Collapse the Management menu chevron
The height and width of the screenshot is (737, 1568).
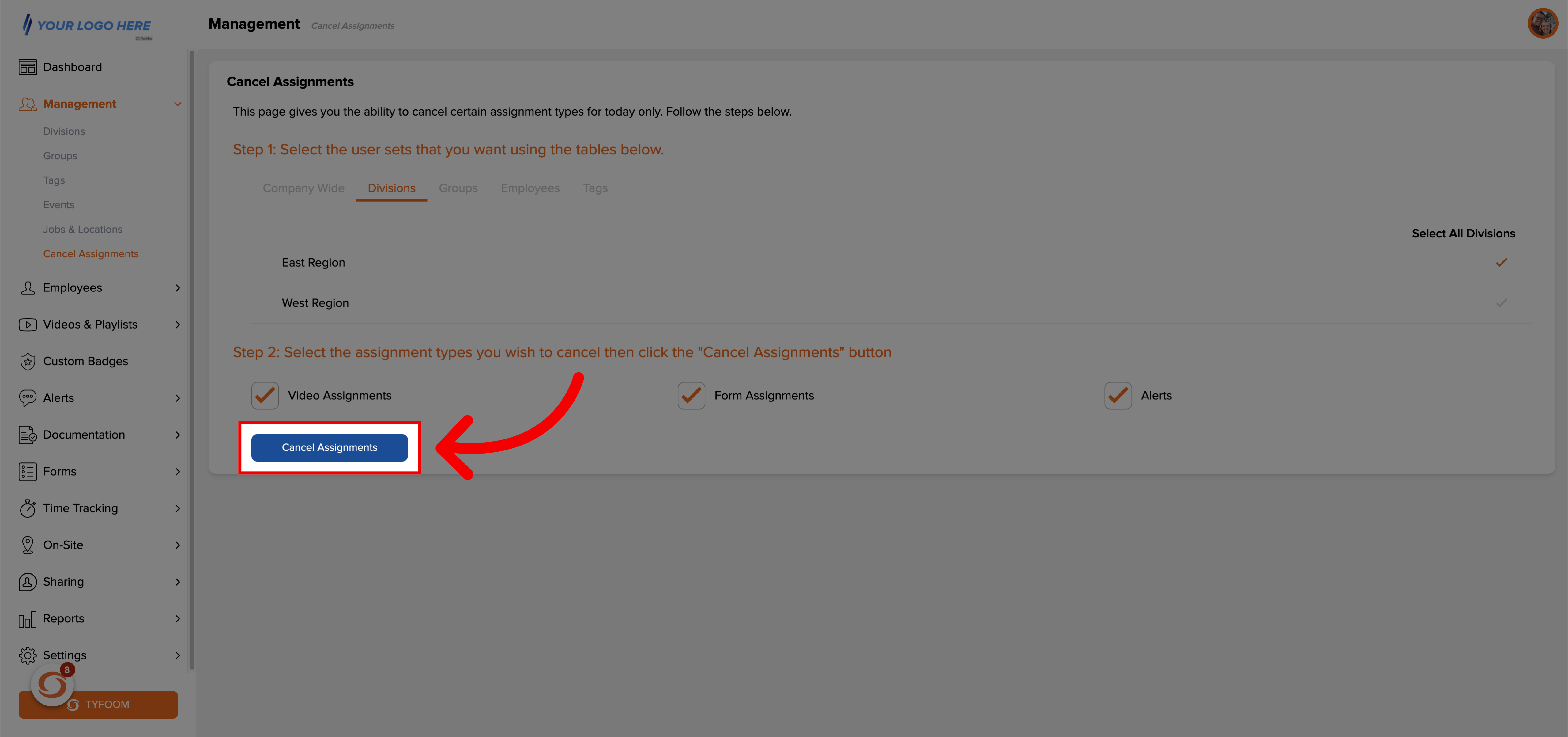[x=178, y=104]
